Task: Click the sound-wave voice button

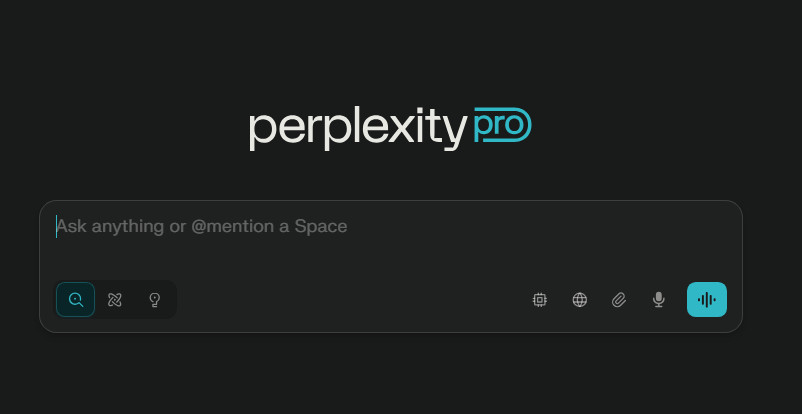Action: pos(706,299)
